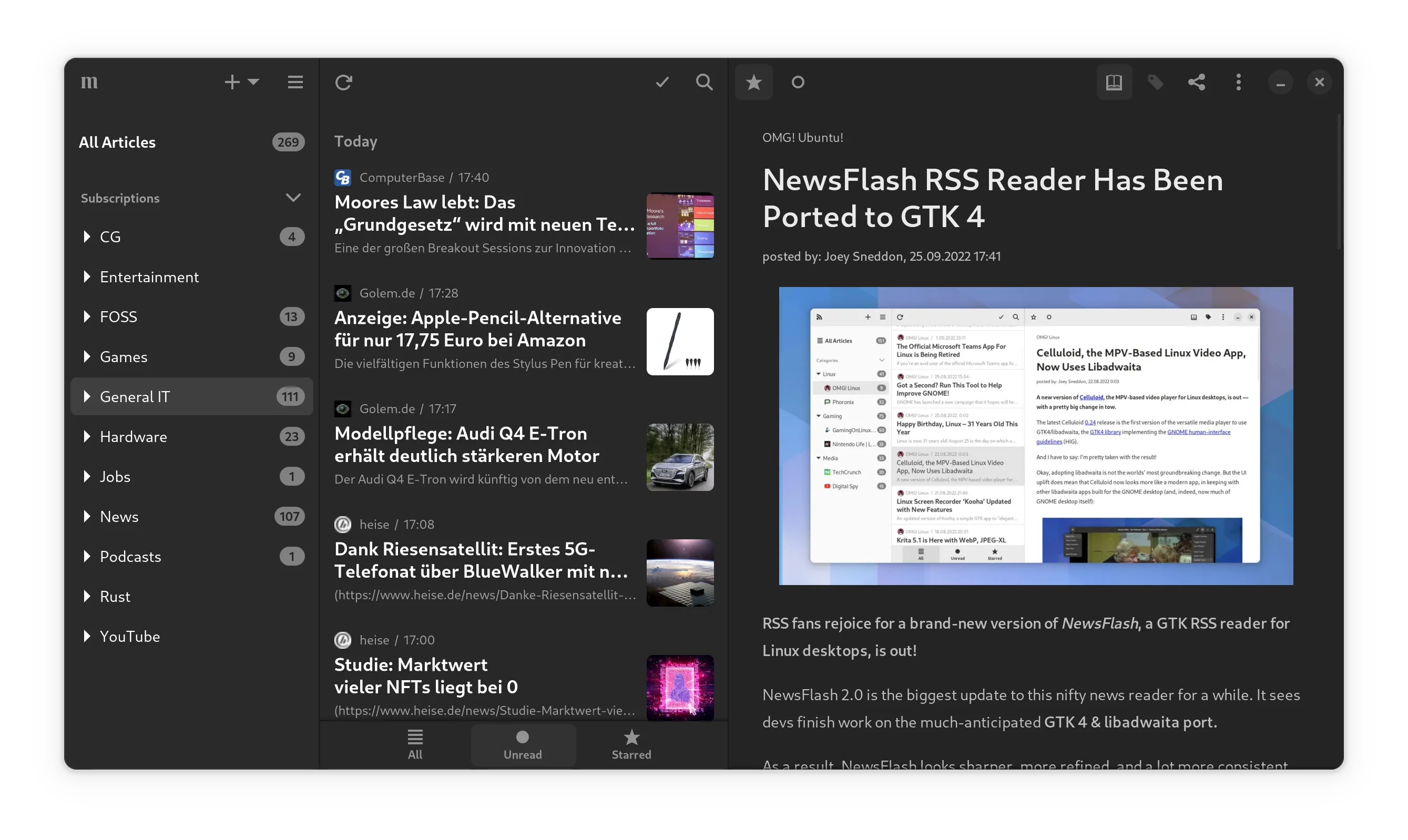Switch to the All tab
The height and width of the screenshot is (840, 1408).
click(x=415, y=745)
